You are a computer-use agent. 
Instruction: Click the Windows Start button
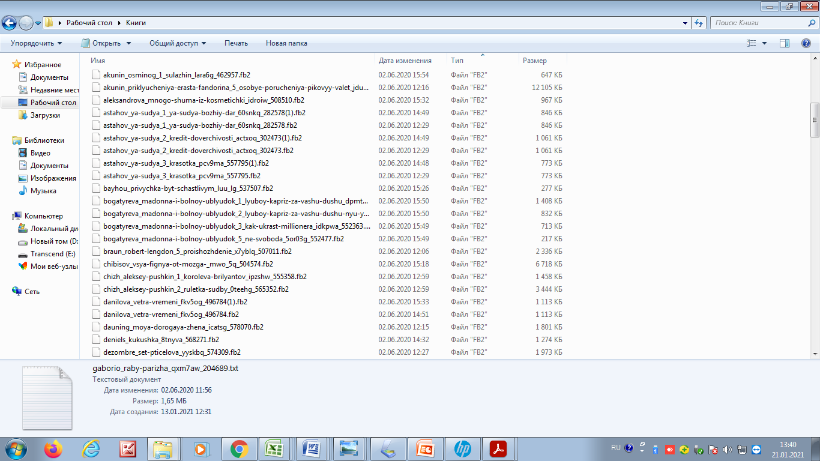17,446
